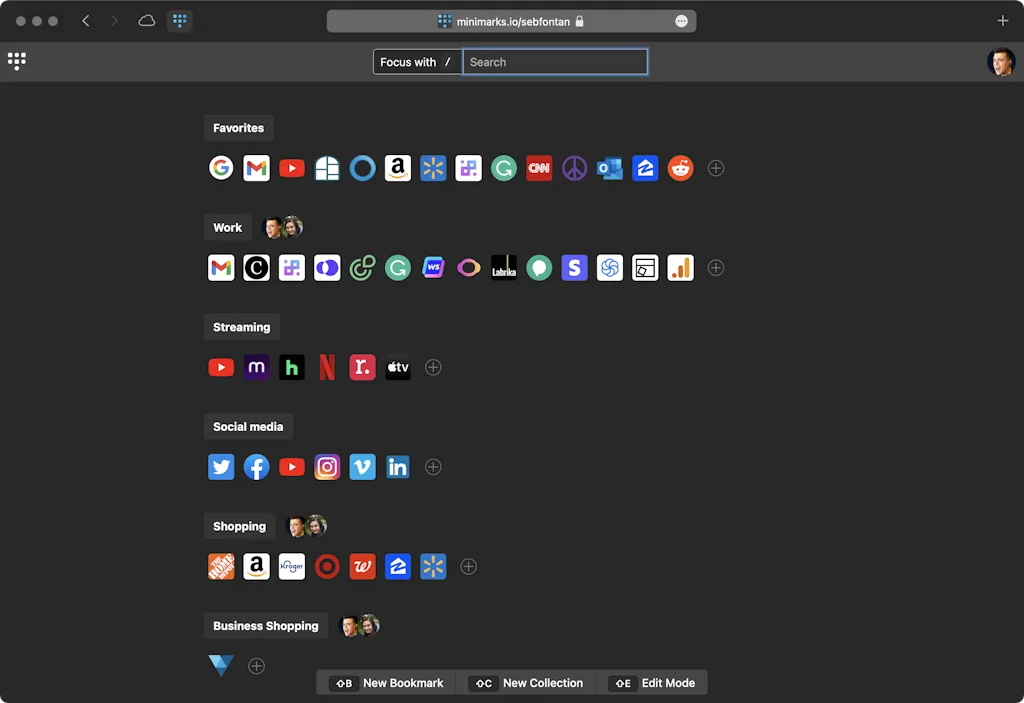Screen dimensions: 1024x703
Task: Toggle Edit Mode in the bottom bar
Action: point(652,683)
